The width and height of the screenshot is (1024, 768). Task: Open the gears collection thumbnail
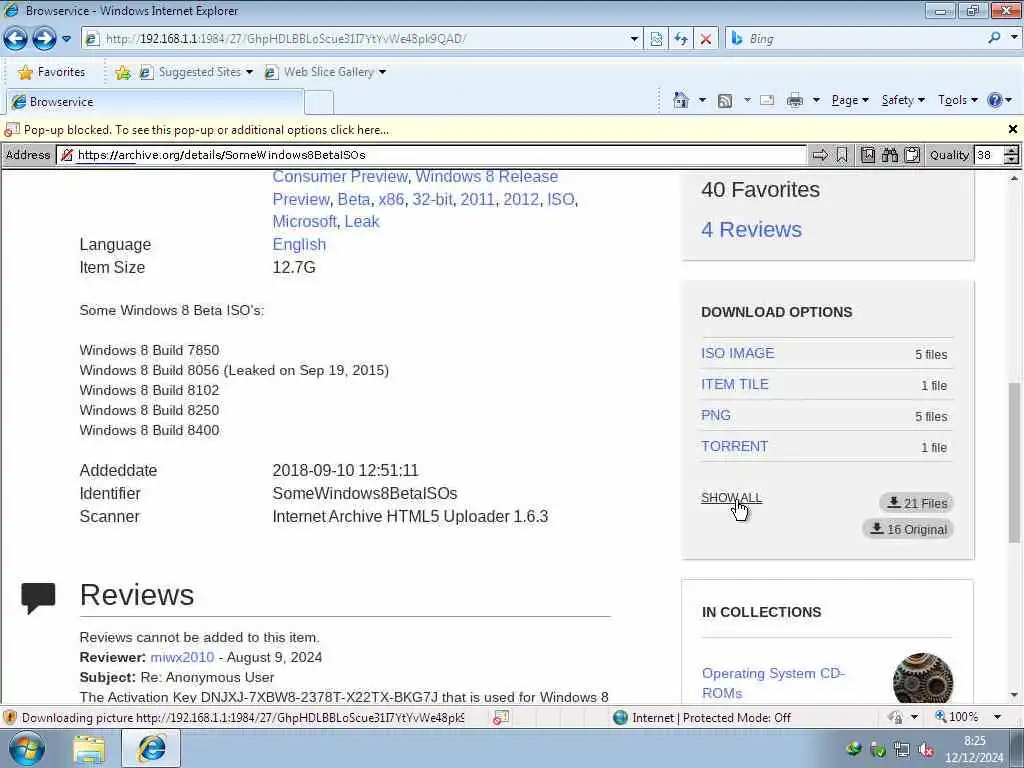(x=923, y=679)
